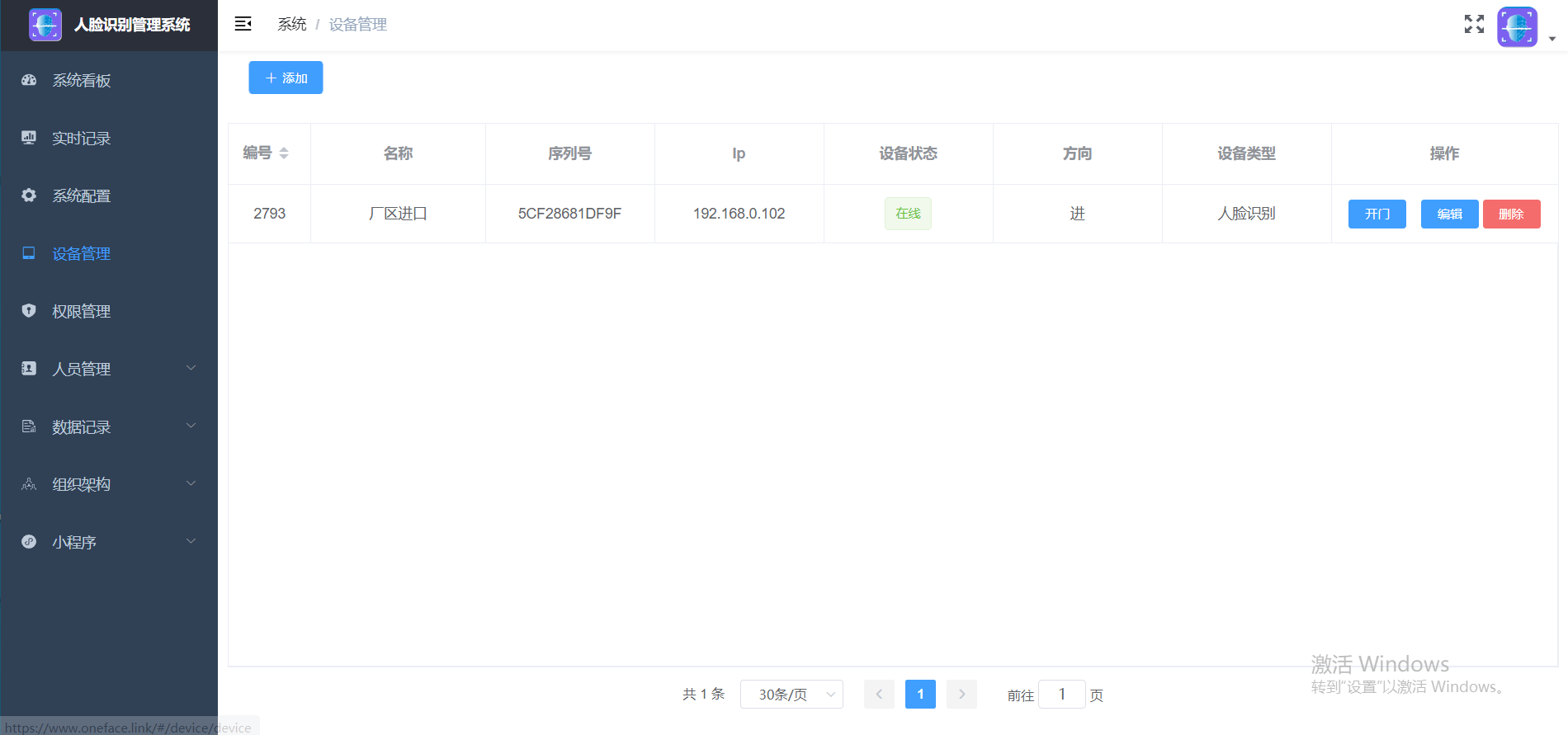This screenshot has height=735, width=1568.
Task: Select page 1 in pagination
Action: point(920,695)
